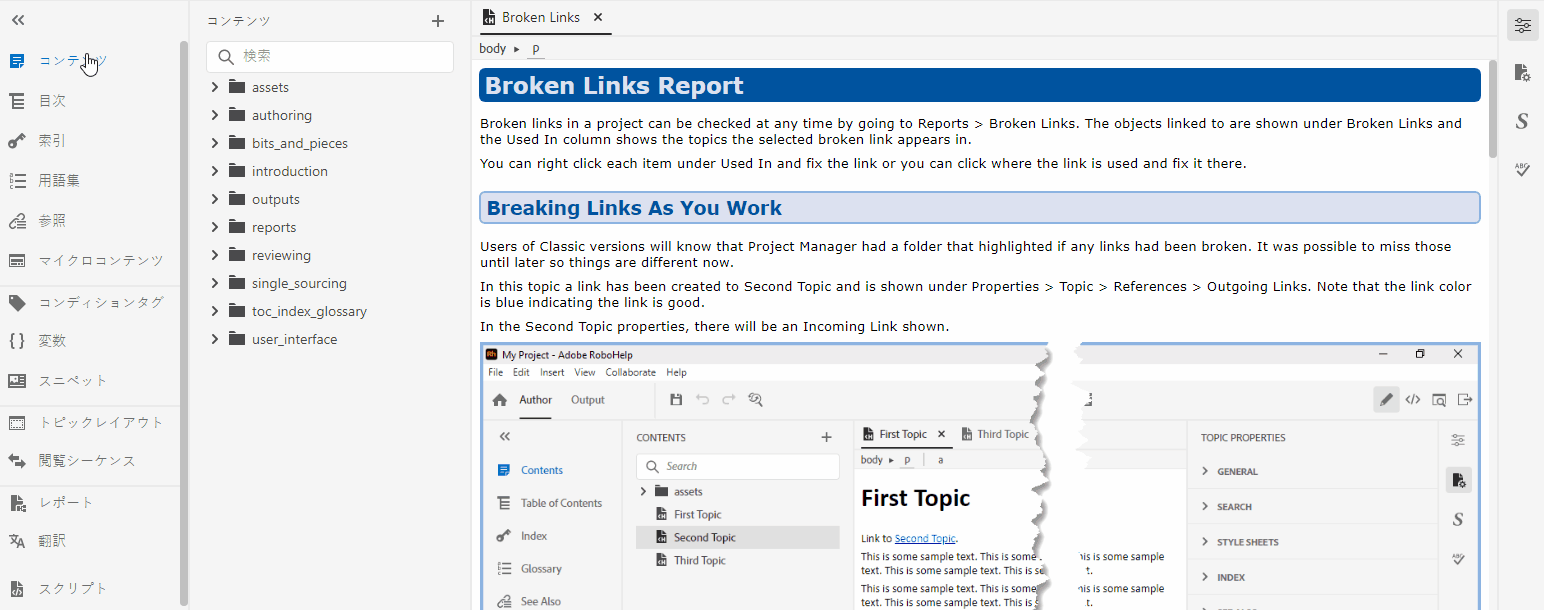This screenshot has height=610, width=1544.
Task: Select the reports folder name
Action: [x=274, y=227]
